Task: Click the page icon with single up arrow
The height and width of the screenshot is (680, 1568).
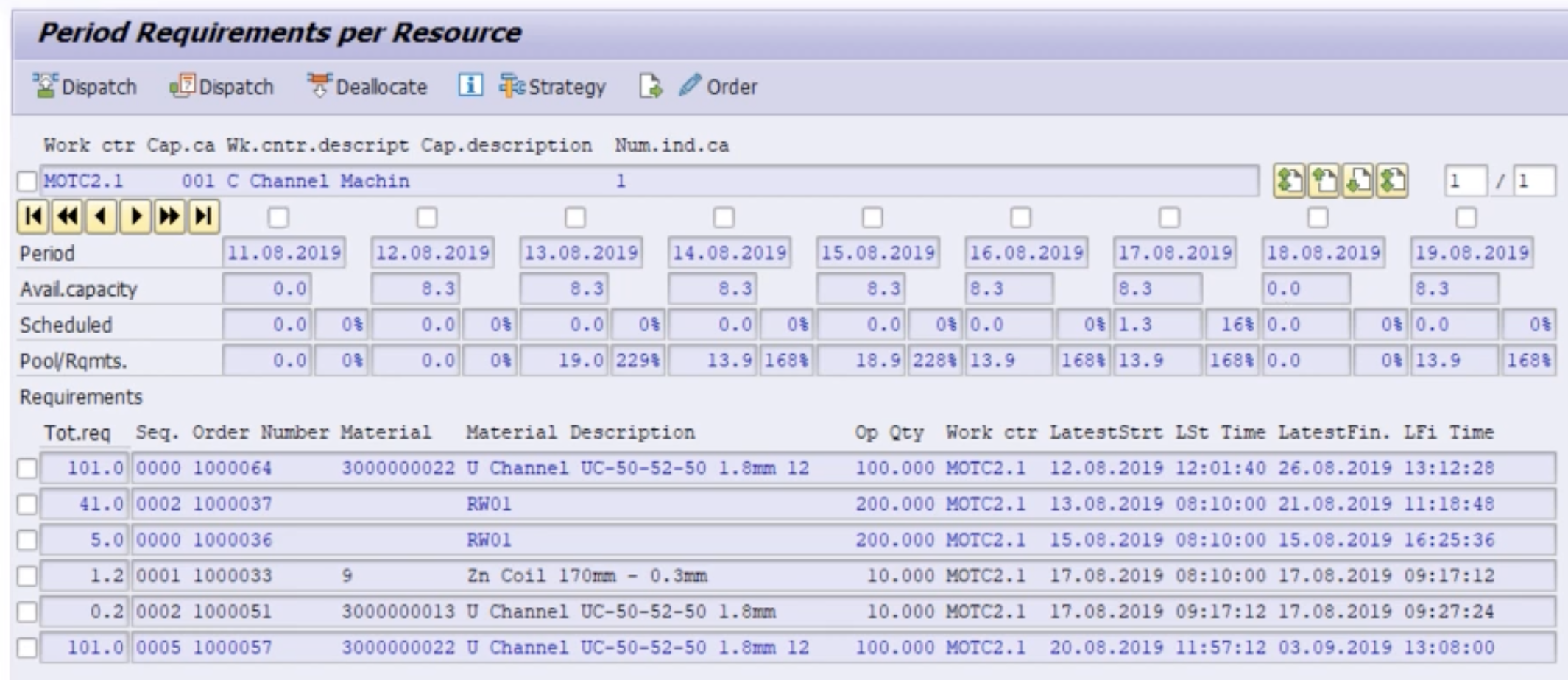Action: pyautogui.click(x=1324, y=180)
